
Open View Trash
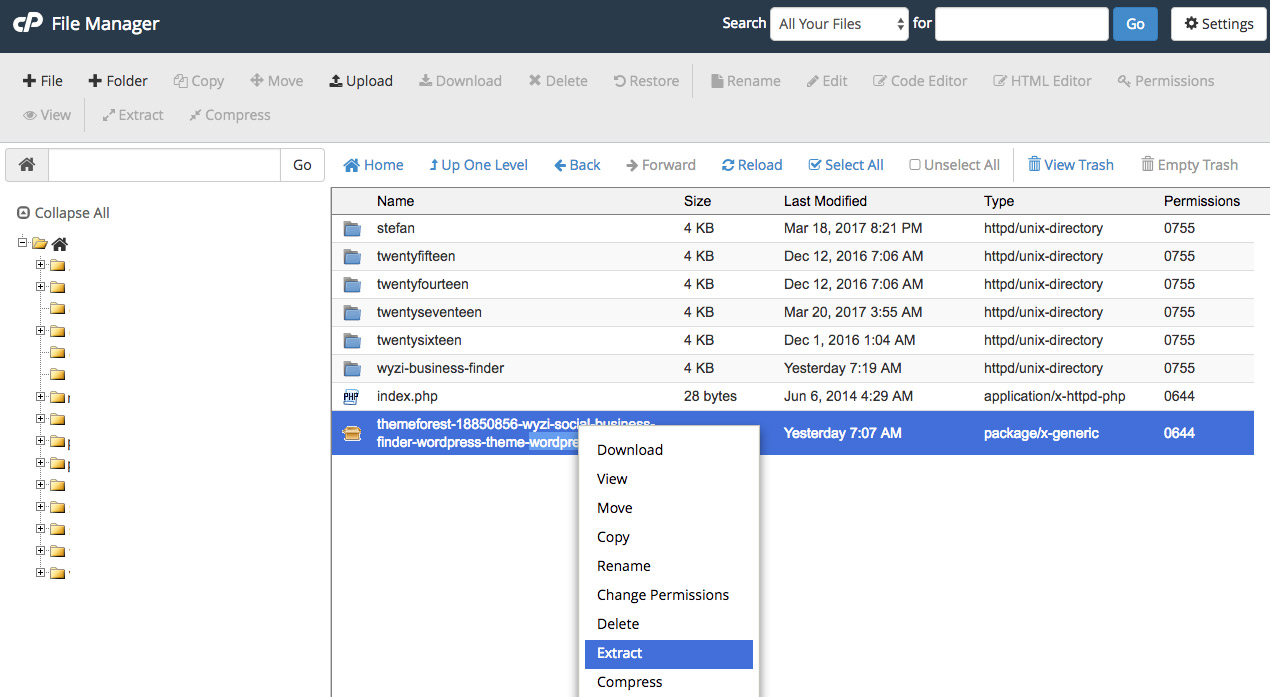[x=1070, y=165]
